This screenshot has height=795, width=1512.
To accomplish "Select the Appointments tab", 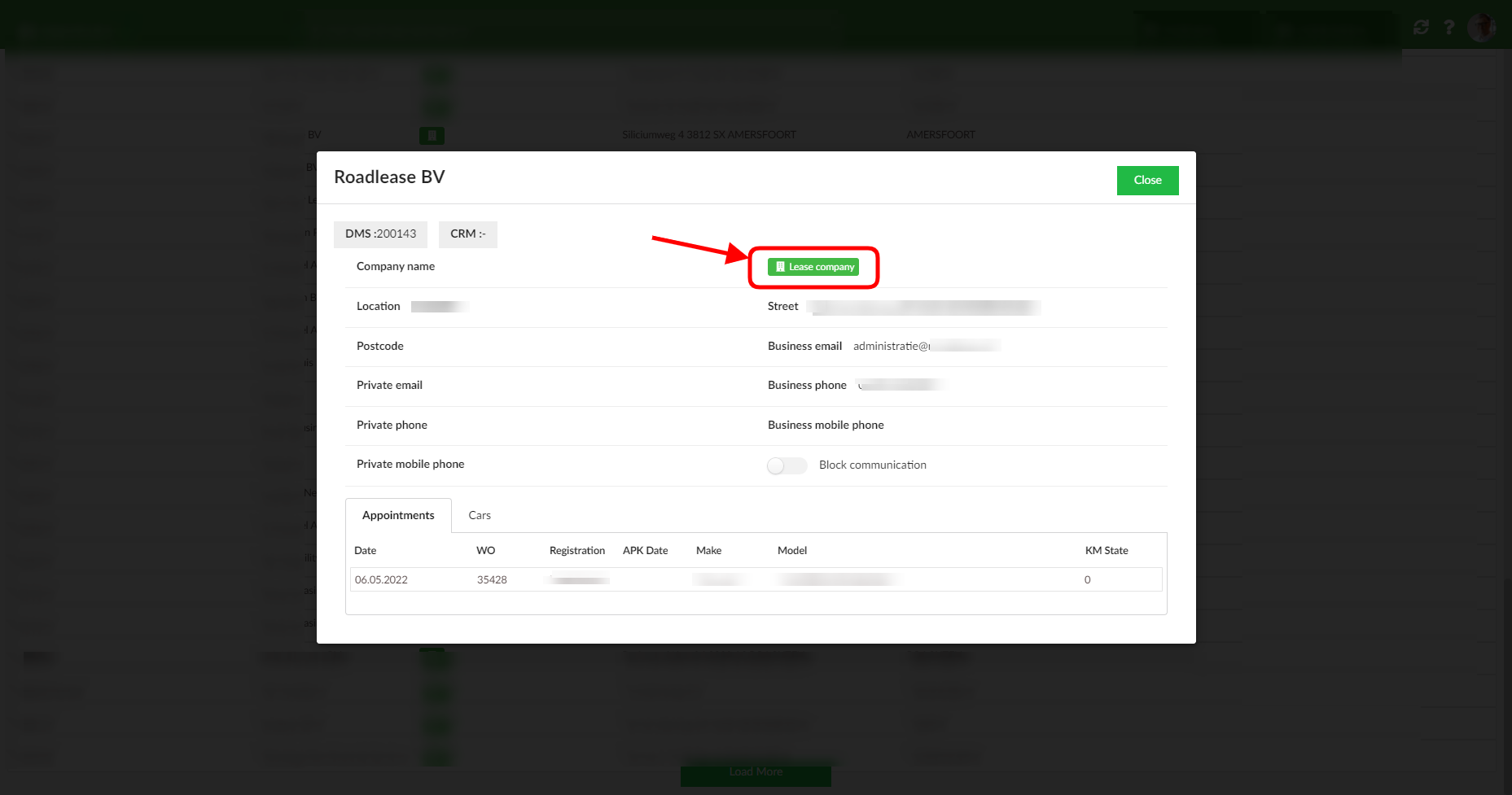I will click(398, 515).
